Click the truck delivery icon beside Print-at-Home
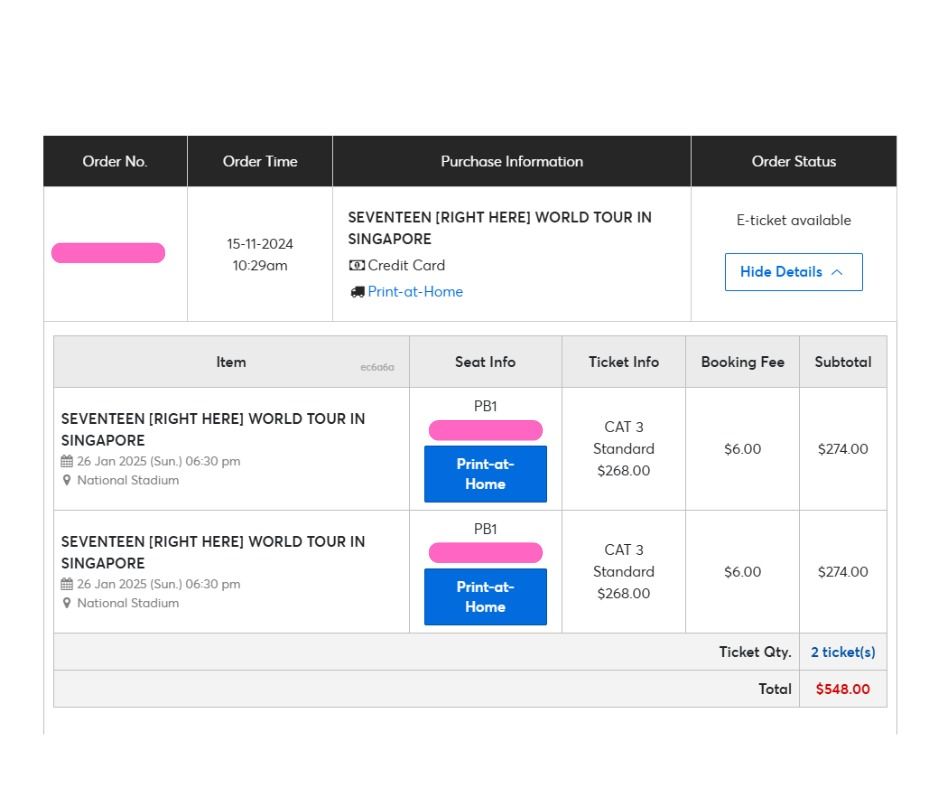The image size is (940, 788). click(357, 291)
